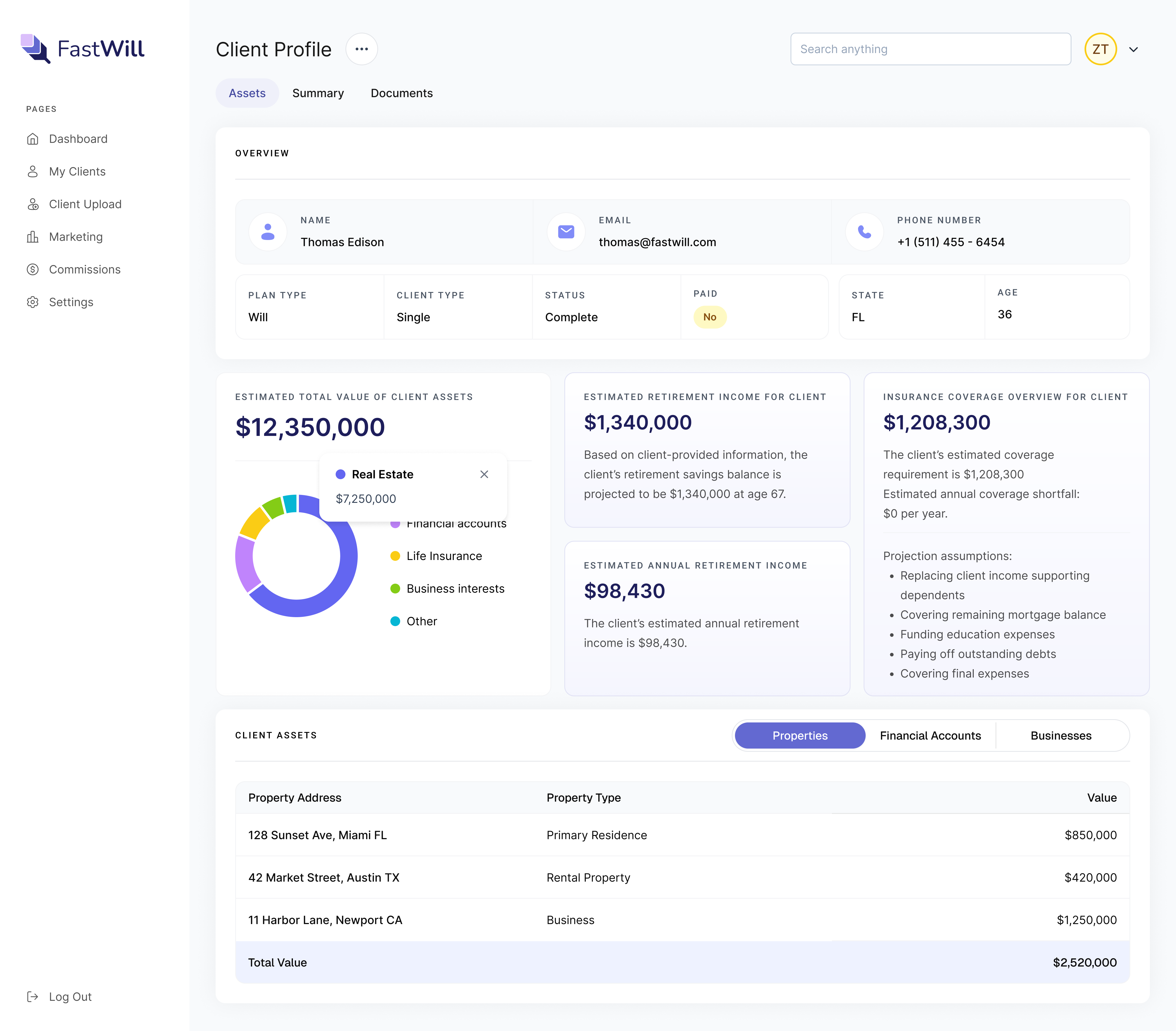Click the Property Address column header

tap(295, 798)
